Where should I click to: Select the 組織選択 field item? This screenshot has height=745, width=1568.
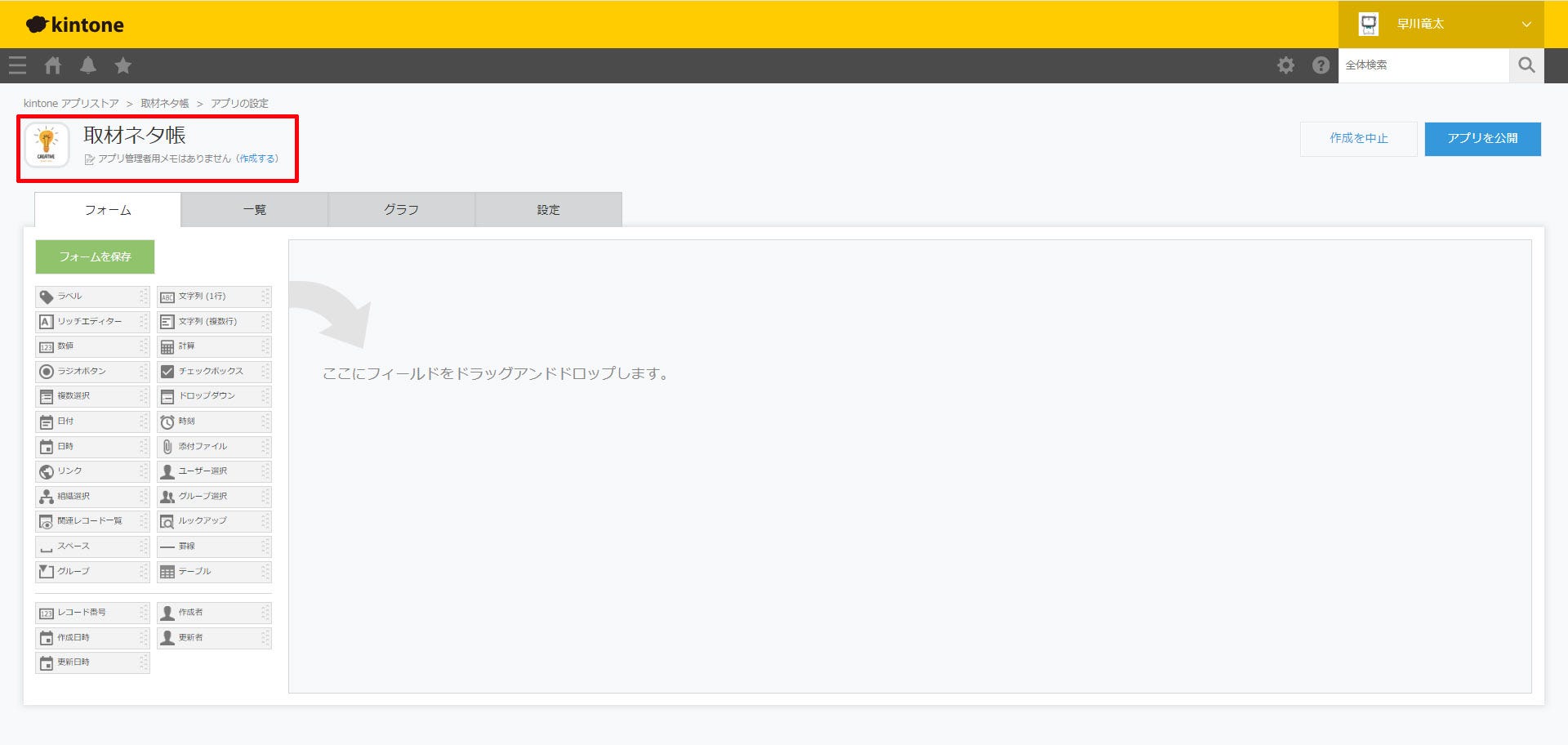point(92,497)
